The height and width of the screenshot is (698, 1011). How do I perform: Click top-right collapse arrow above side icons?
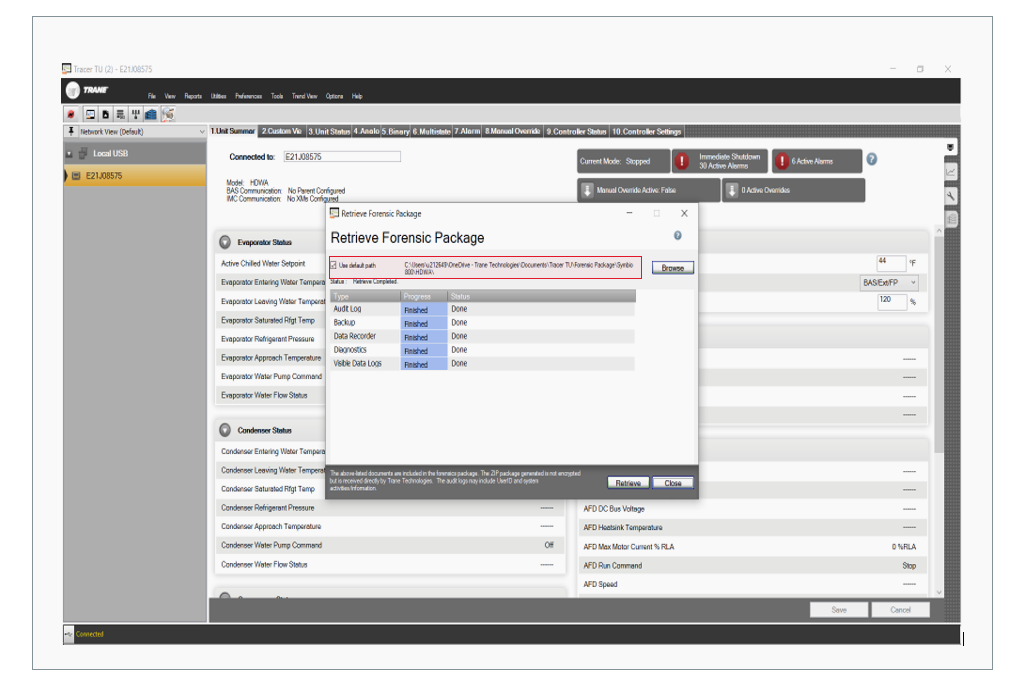pos(950,148)
